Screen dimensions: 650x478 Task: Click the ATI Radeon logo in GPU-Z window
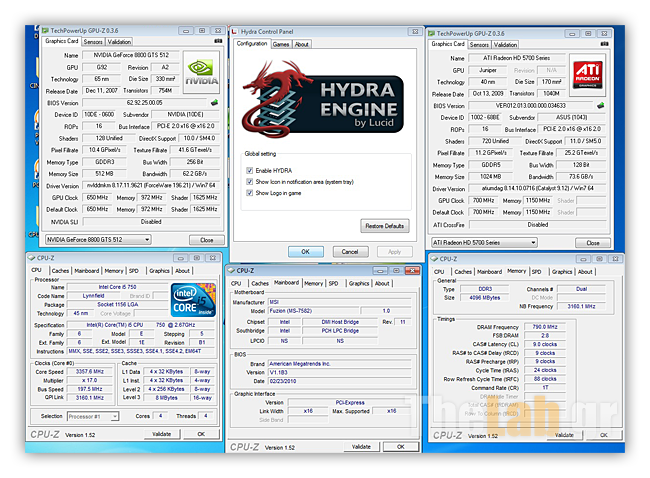587,75
